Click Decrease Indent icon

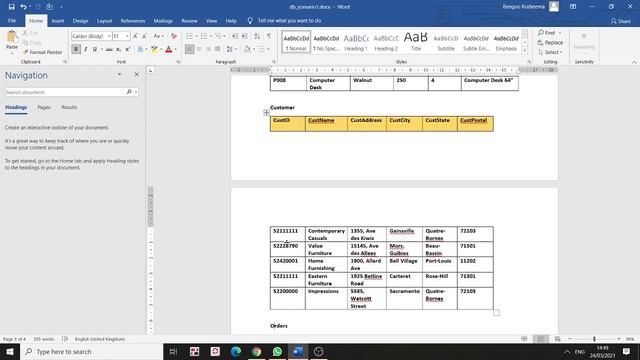click(235, 36)
